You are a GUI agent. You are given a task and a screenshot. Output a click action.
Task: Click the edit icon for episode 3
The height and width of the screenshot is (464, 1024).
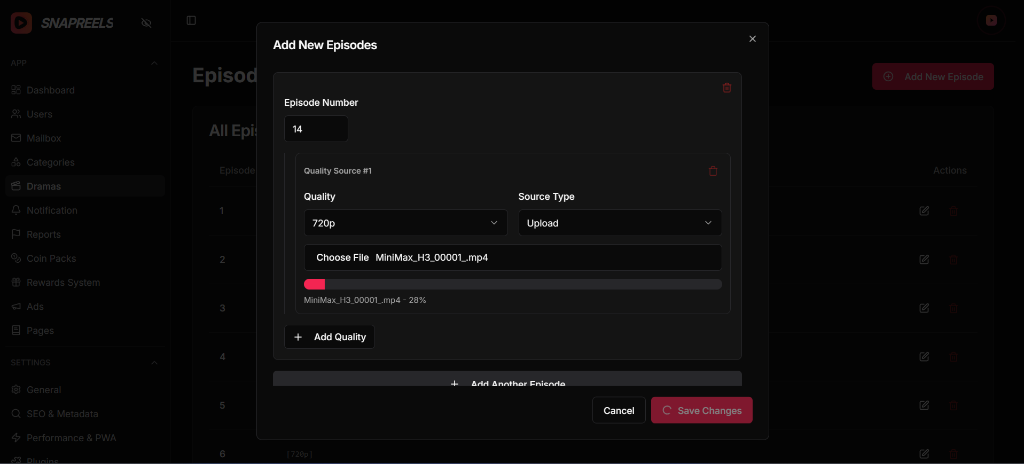pyautogui.click(x=924, y=308)
